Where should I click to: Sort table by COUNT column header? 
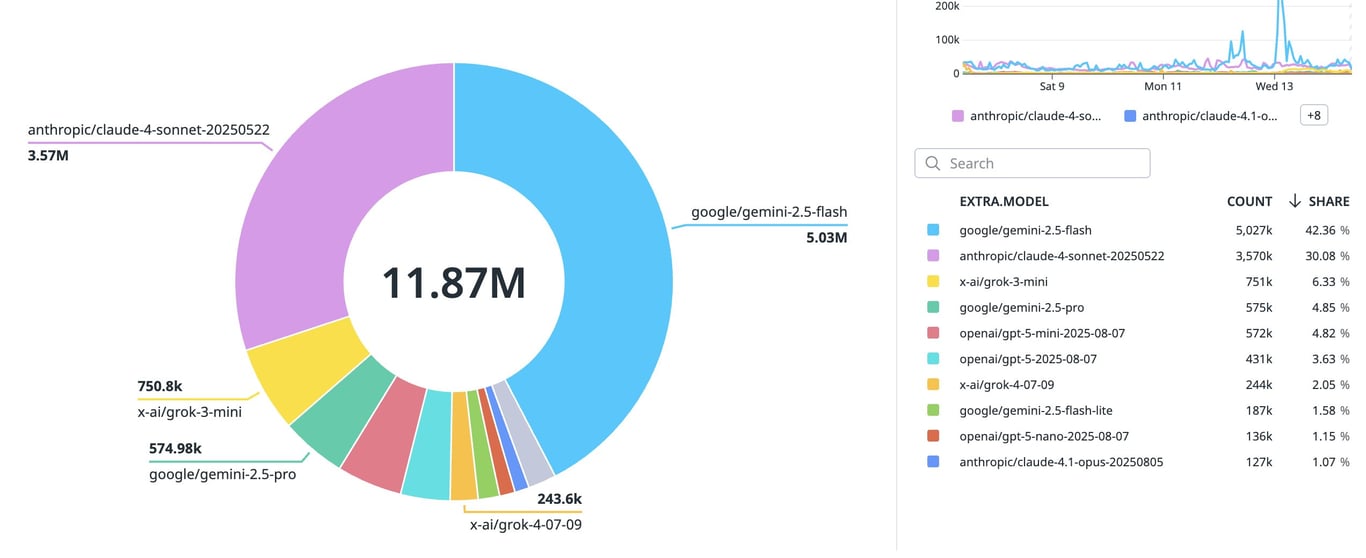coord(1249,201)
